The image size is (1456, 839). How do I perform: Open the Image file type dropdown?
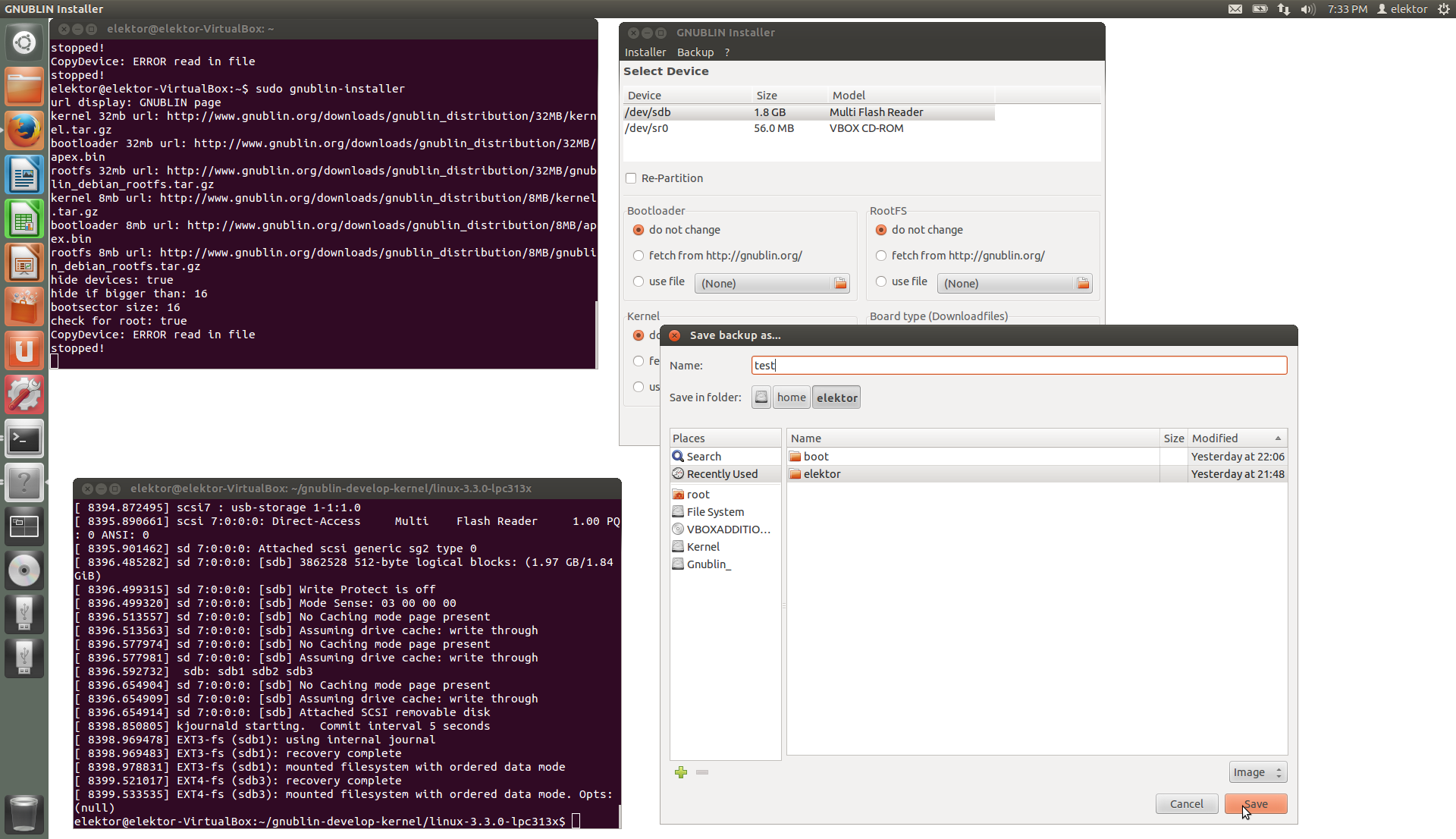coord(1257,772)
